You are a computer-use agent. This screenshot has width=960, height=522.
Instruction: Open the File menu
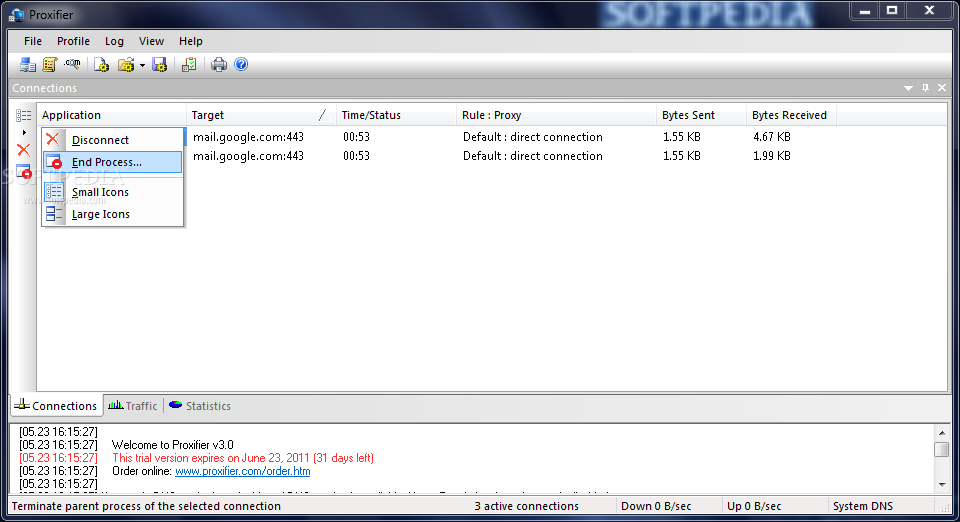click(33, 41)
